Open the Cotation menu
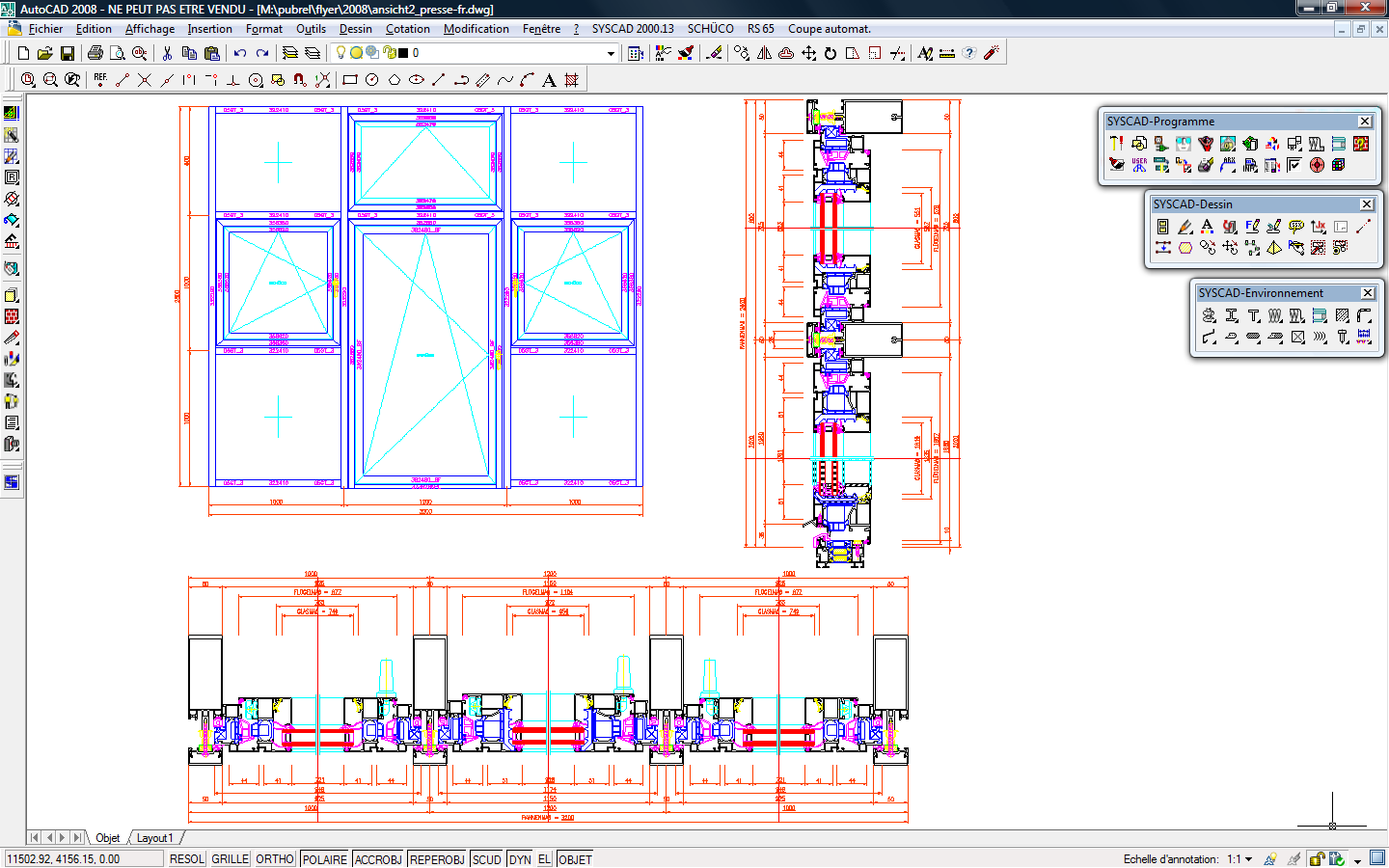The width and height of the screenshot is (1389, 868). pos(407,29)
